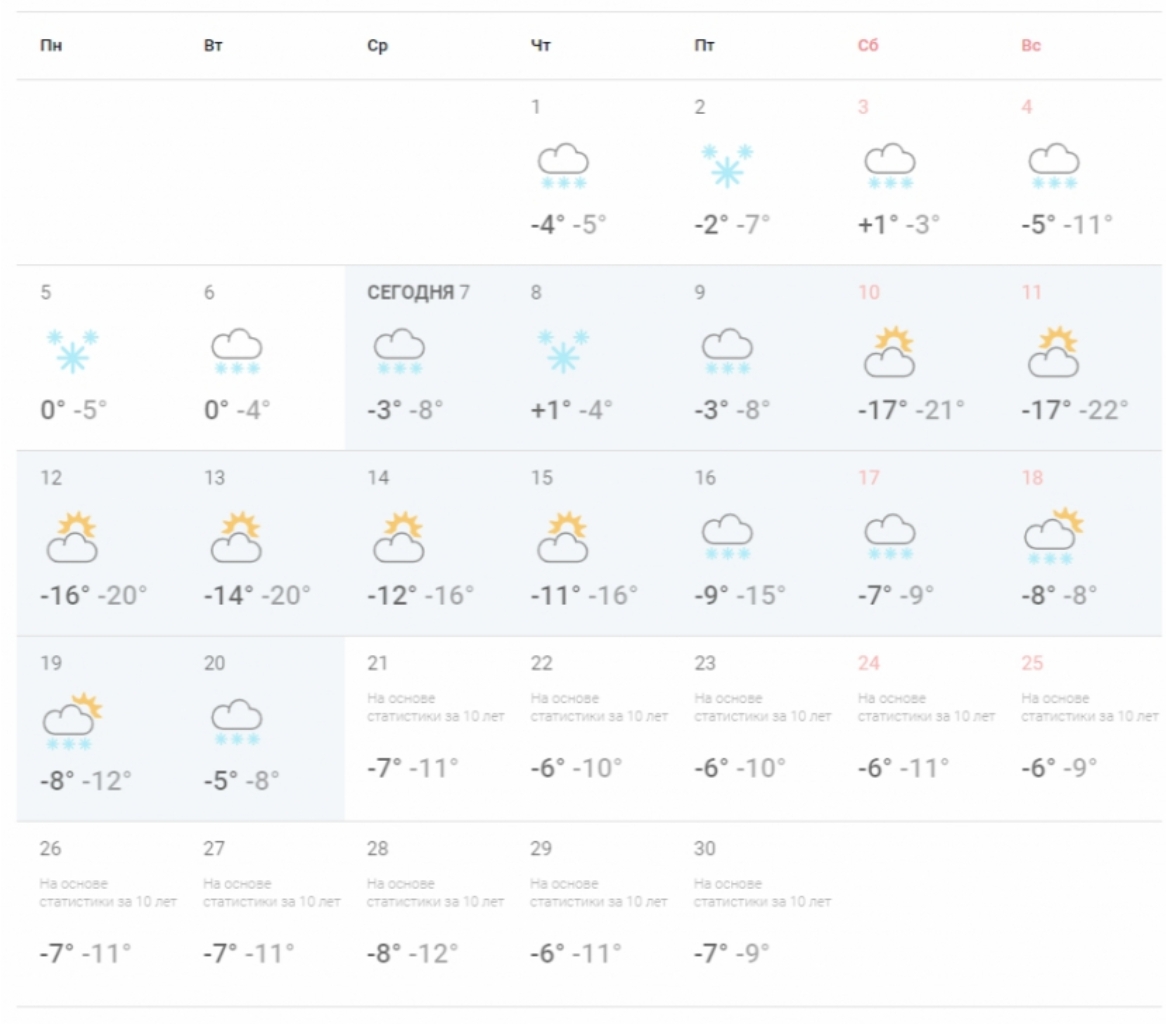Click the snowflake icon for day 2
Image resolution: width=1166 pixels, height=1024 pixels.
coord(727,165)
